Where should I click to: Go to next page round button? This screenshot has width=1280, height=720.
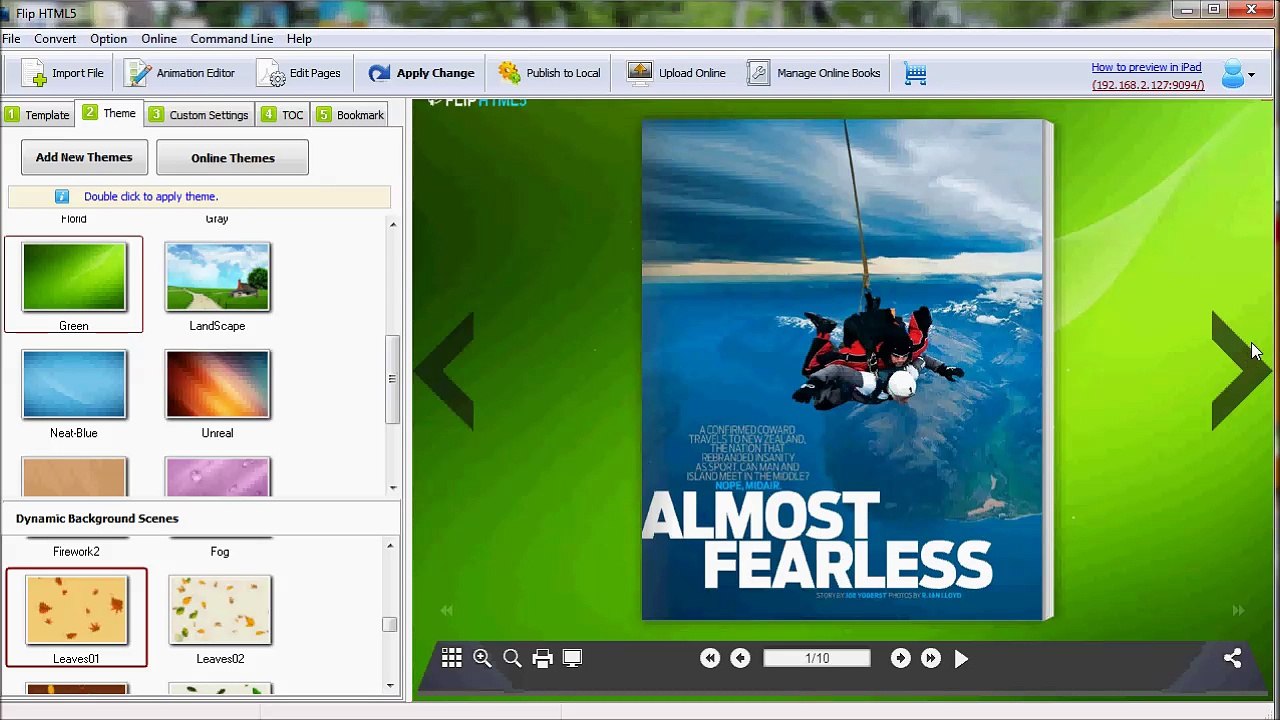pyautogui.click(x=900, y=658)
